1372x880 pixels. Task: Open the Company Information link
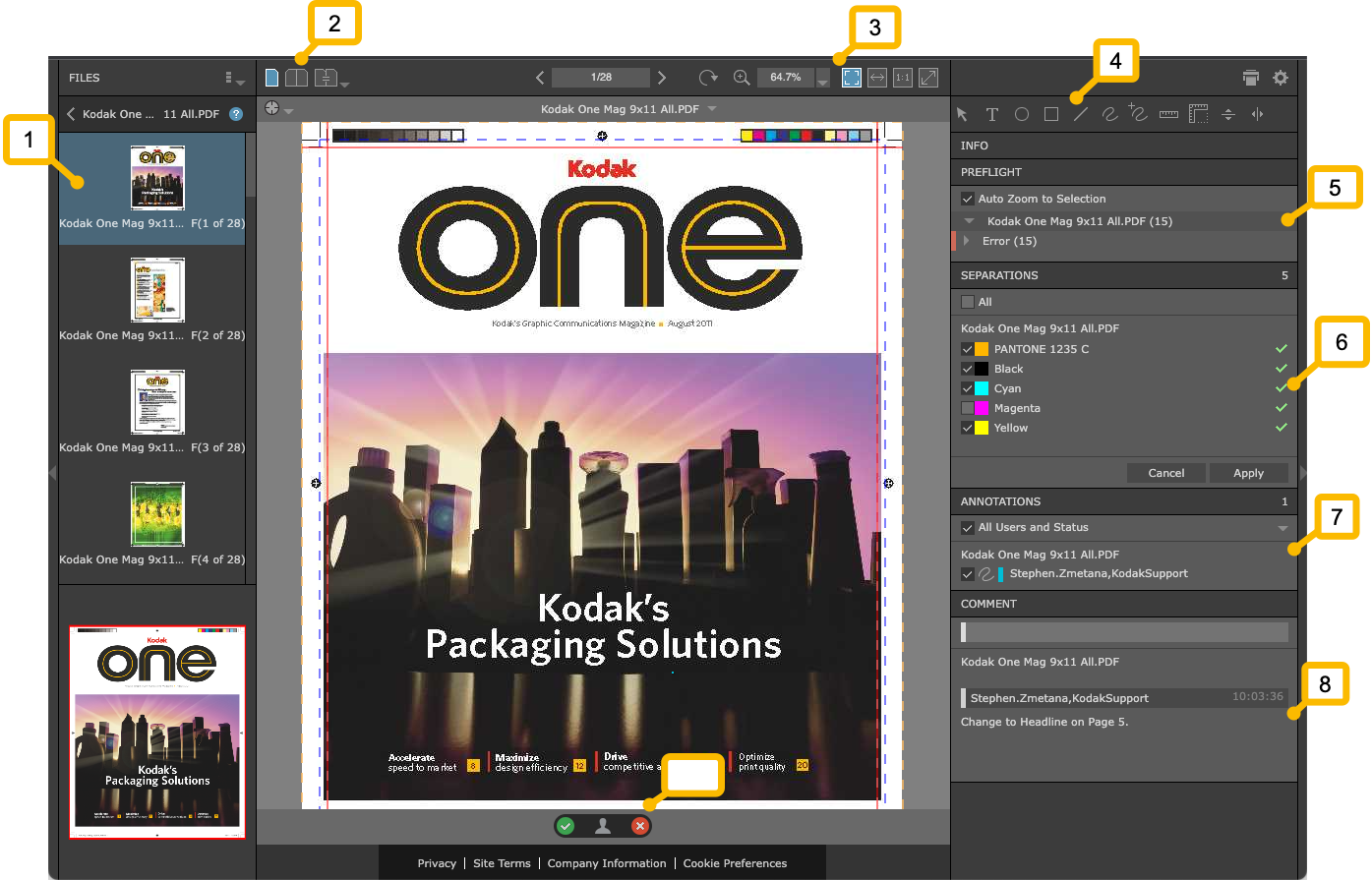coord(607,863)
